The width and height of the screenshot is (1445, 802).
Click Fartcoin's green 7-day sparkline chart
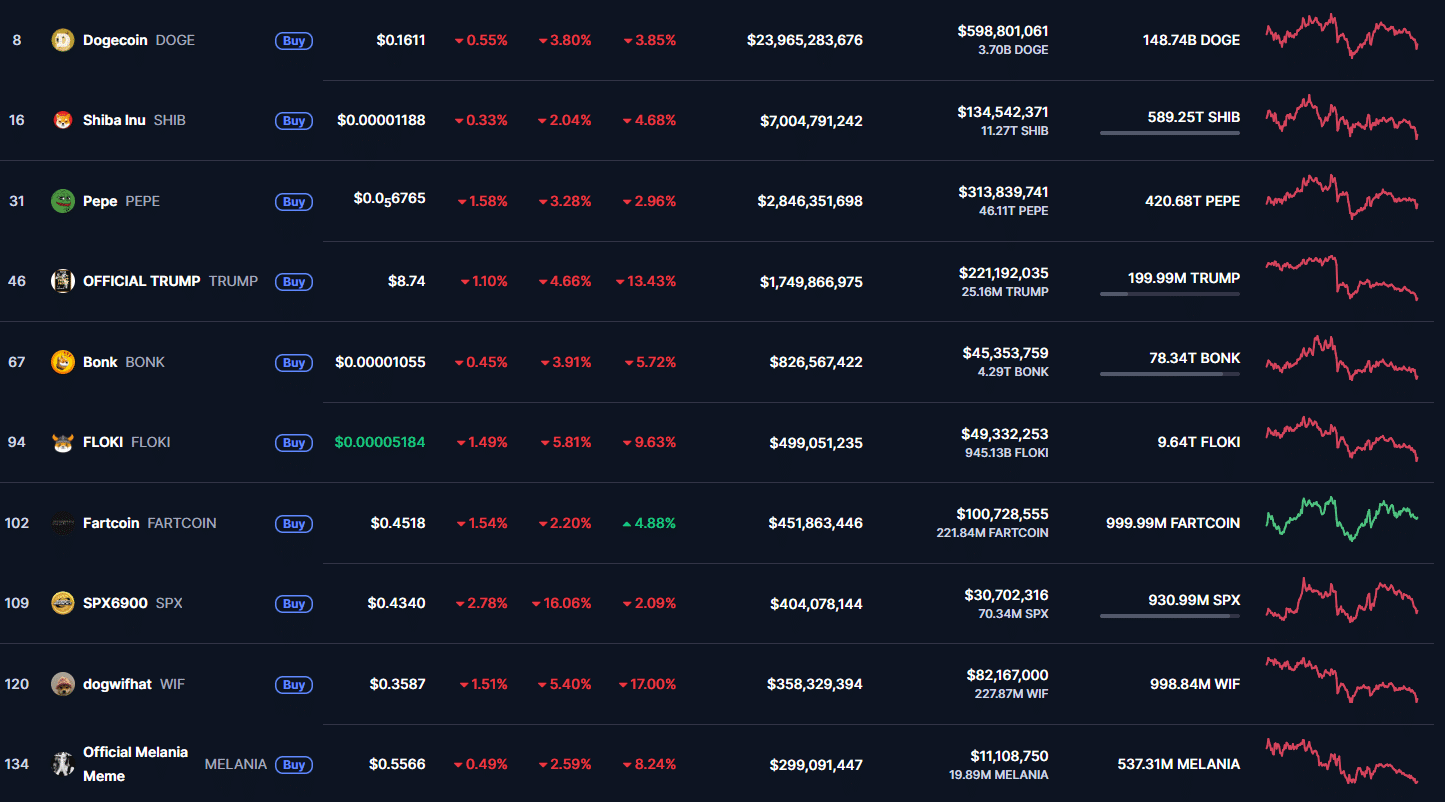click(1341, 518)
